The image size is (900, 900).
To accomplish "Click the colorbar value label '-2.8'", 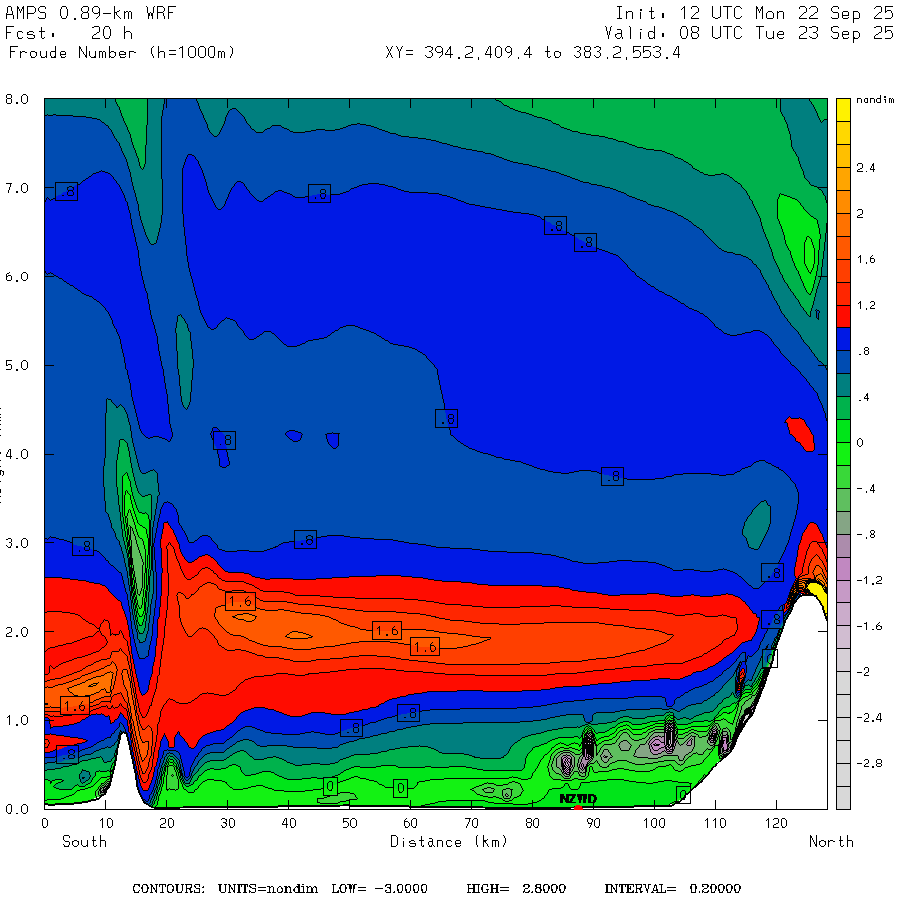I will coord(869,763).
